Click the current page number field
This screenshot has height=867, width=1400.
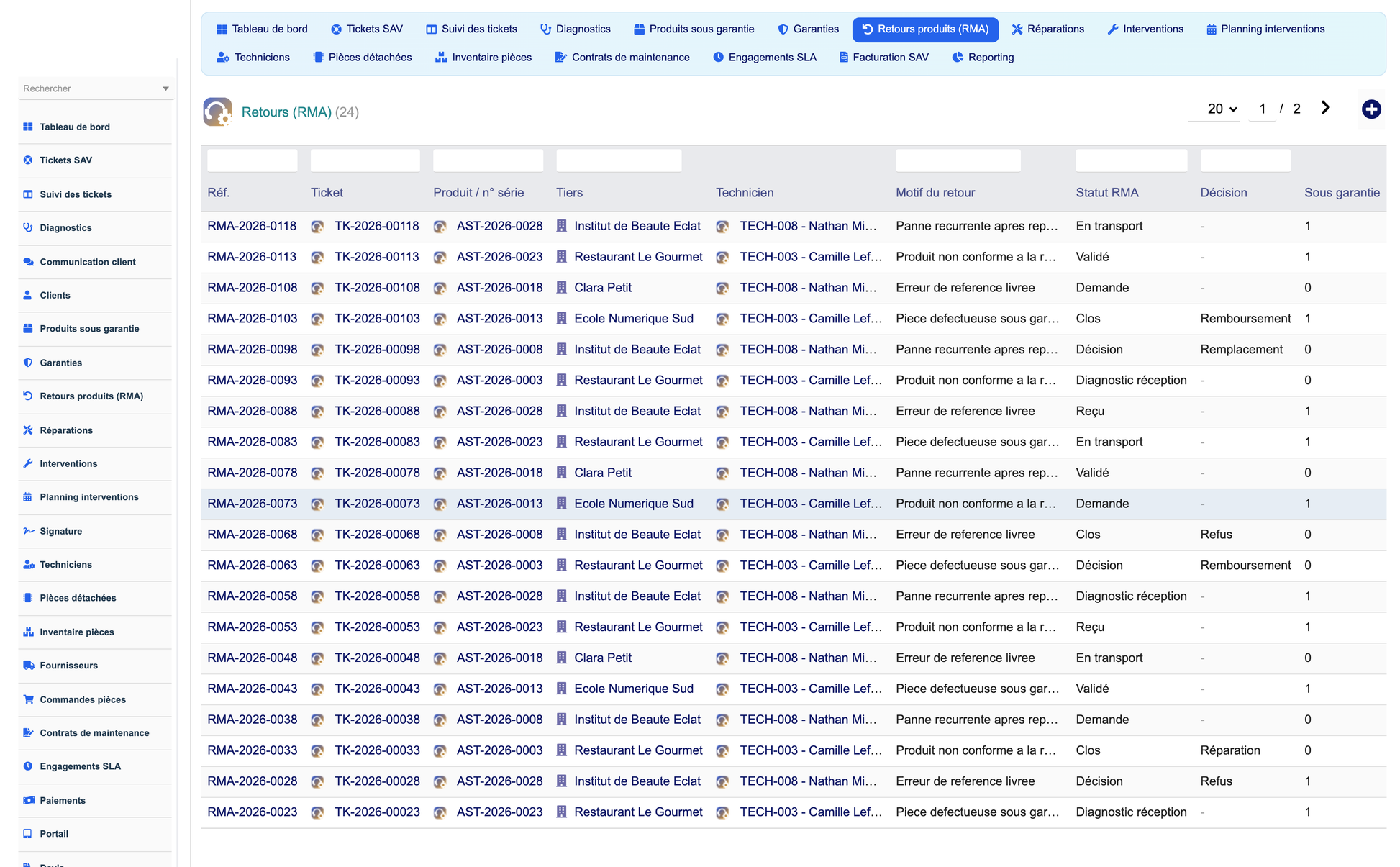click(x=1262, y=109)
